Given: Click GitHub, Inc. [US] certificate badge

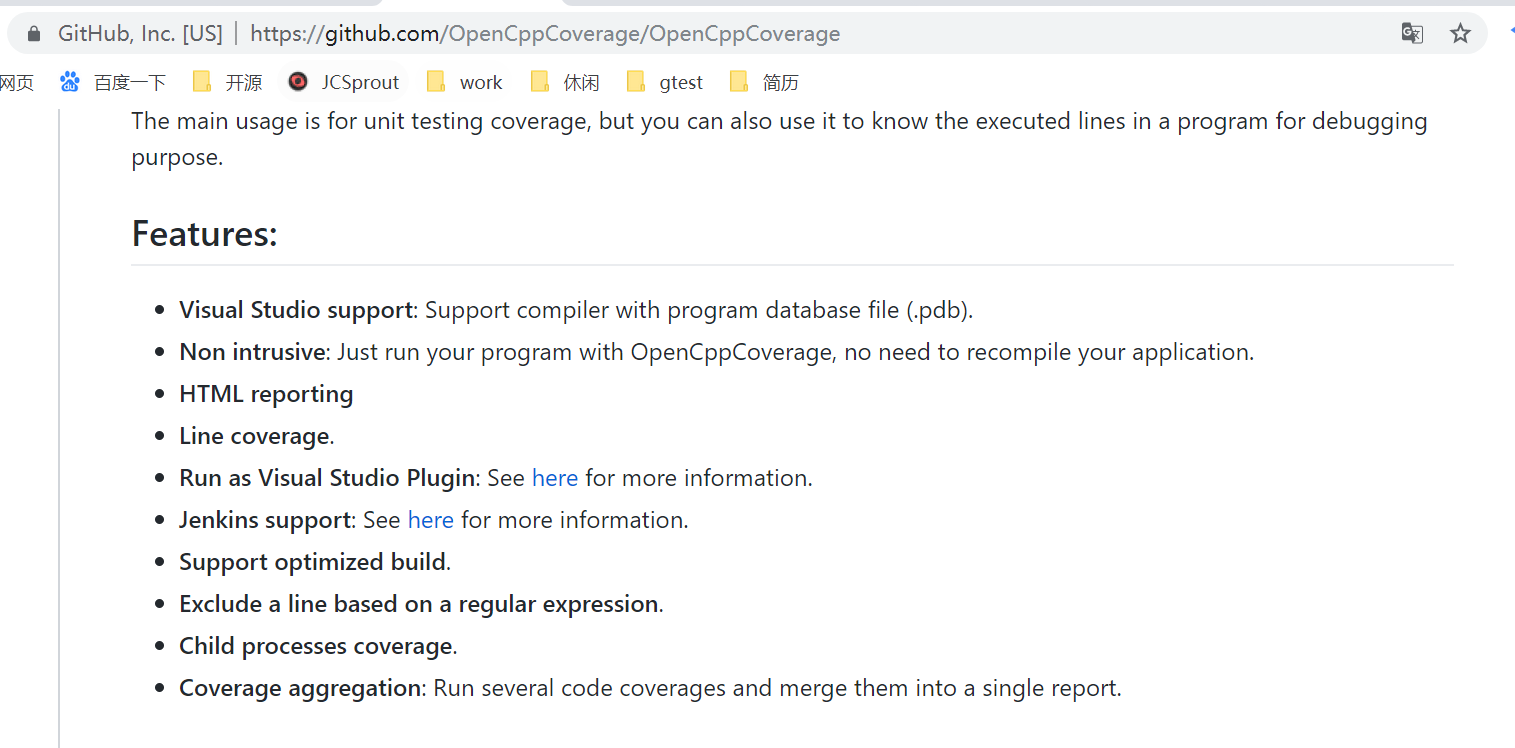Looking at the screenshot, I should click(140, 32).
